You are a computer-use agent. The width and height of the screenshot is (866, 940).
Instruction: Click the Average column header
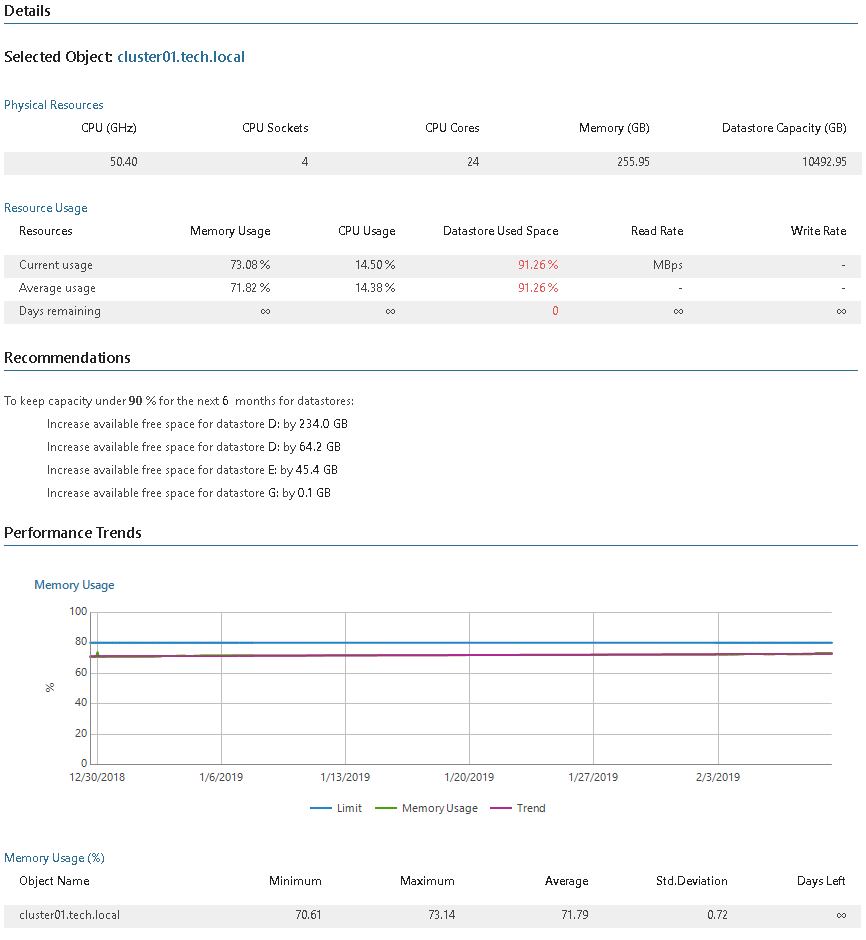pos(566,881)
